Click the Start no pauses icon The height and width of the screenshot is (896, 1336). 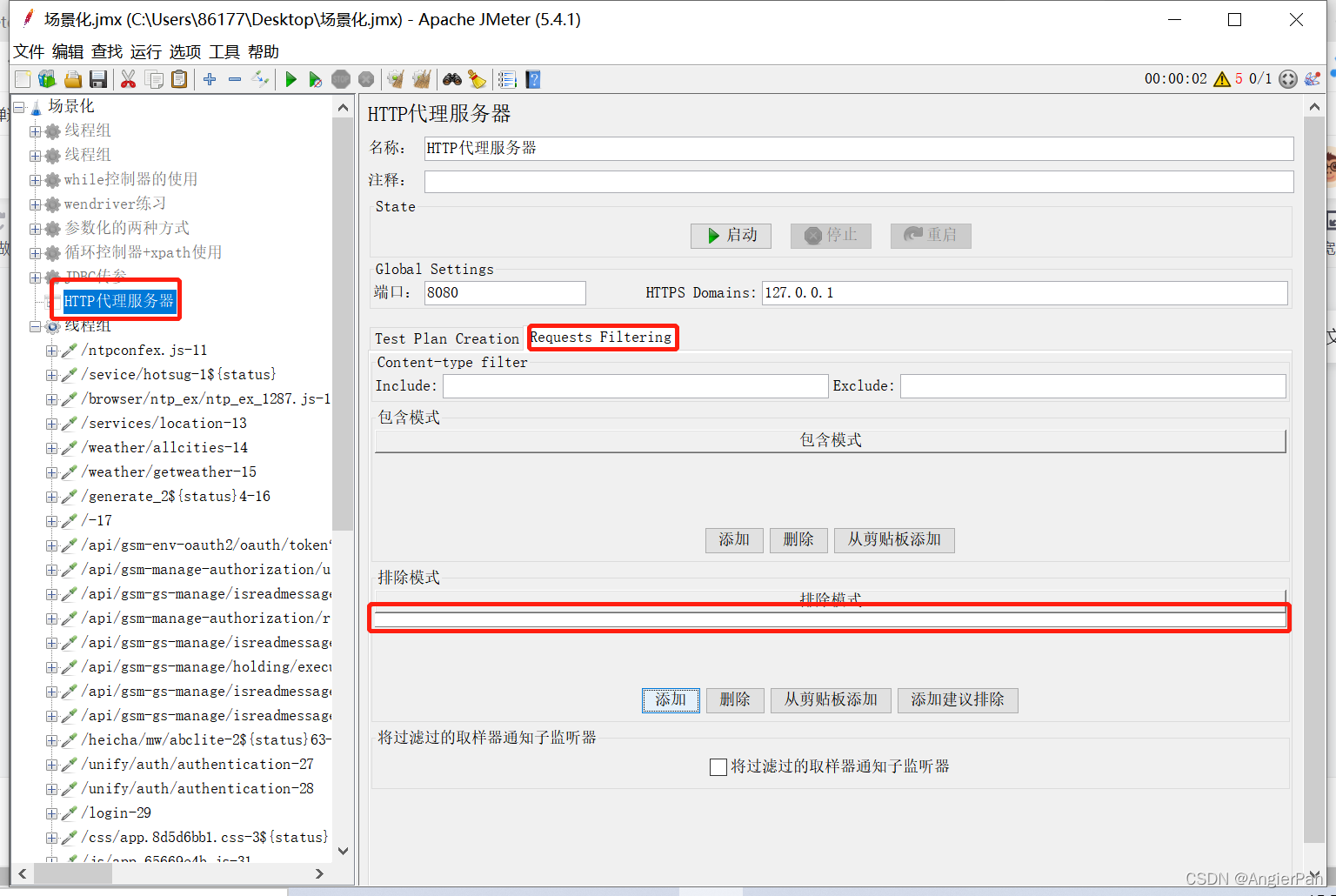[316, 79]
